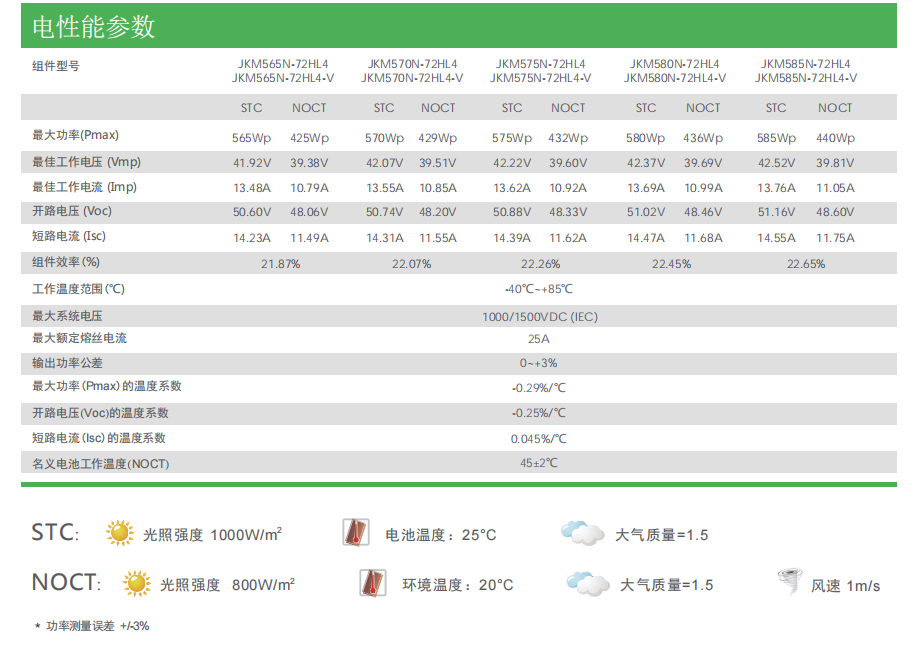Viewport: 920px width, 655px height.
Task: Select the model name JKM585N-72HL4-V
Action: 806,78
